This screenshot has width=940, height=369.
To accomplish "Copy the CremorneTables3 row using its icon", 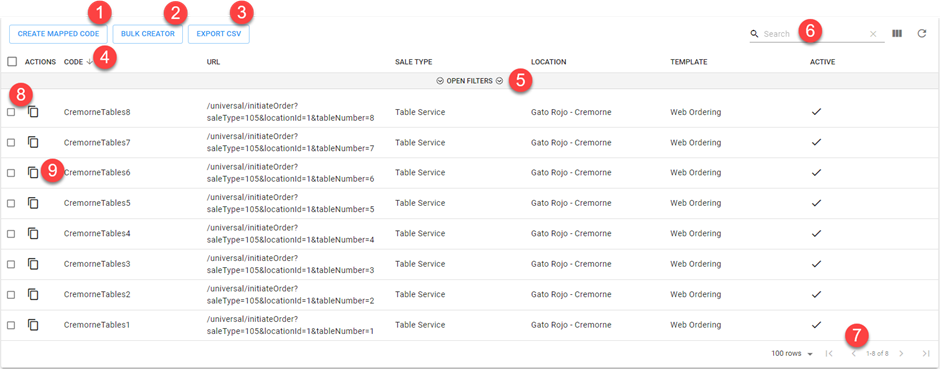I will (34, 264).
